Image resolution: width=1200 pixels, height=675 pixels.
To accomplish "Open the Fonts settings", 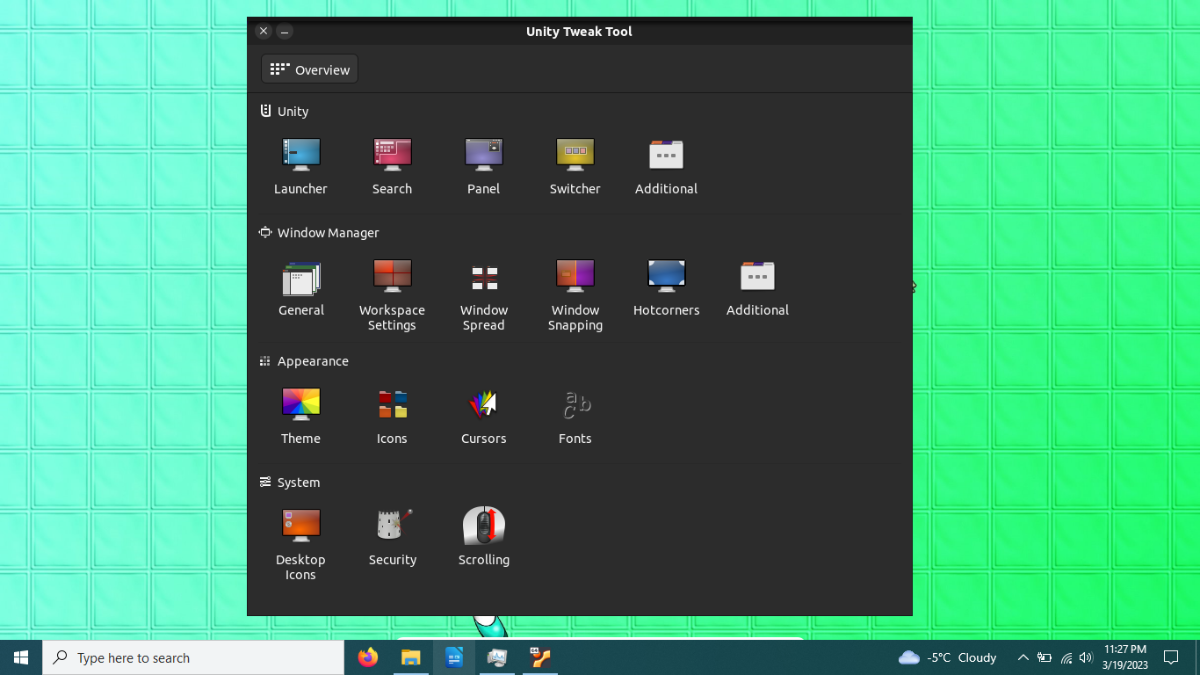I will click(575, 416).
